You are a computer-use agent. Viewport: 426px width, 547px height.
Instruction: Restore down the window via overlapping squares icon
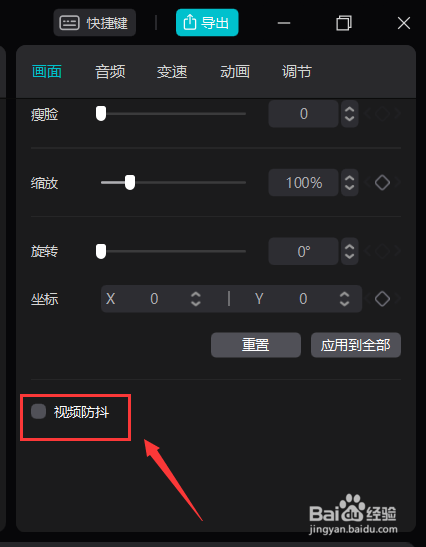344,23
